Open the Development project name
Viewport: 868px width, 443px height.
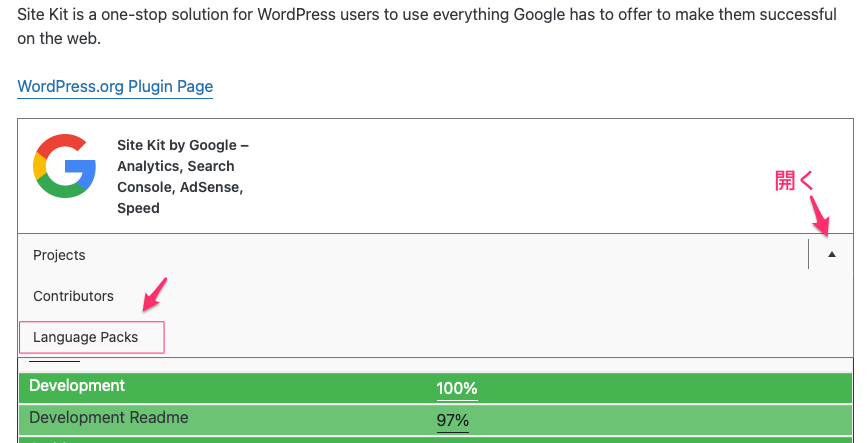pos(77,385)
